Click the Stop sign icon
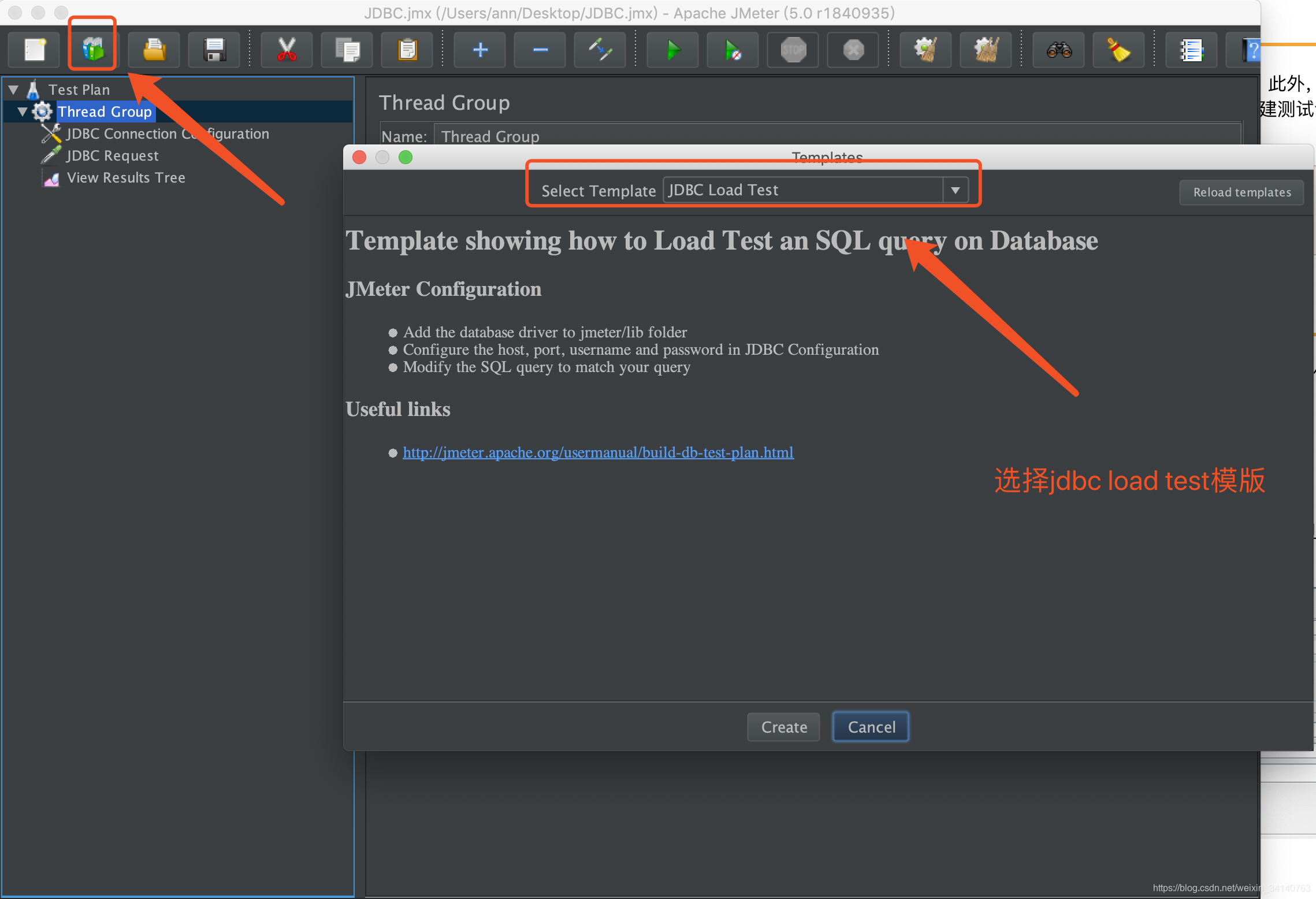The image size is (1316, 899). 793,50
